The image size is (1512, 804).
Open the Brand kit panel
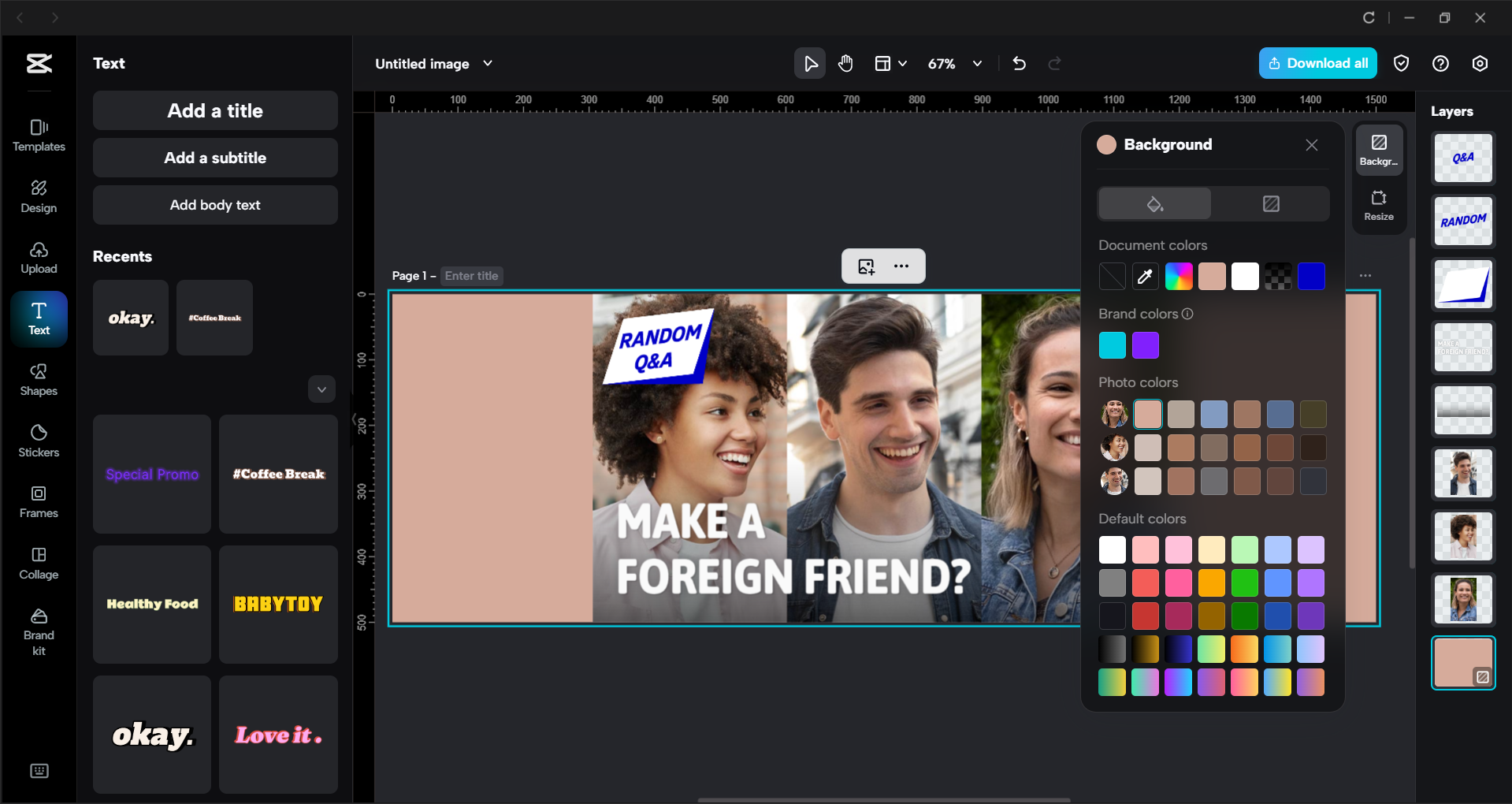point(39,632)
